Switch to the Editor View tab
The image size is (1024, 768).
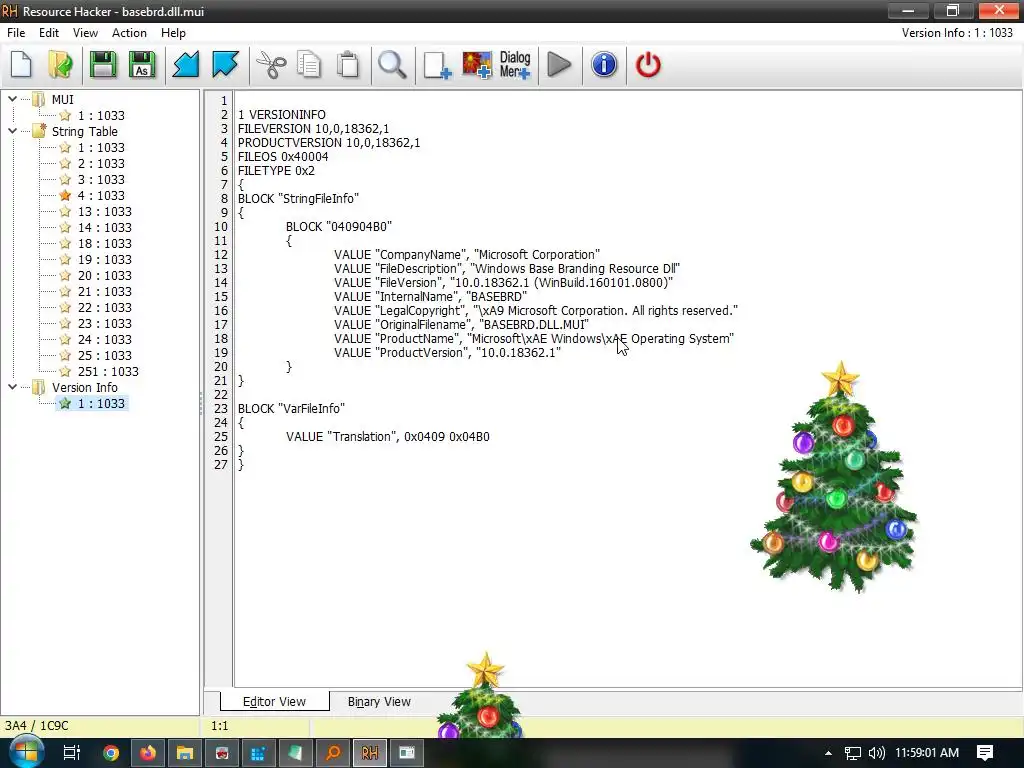tap(274, 701)
